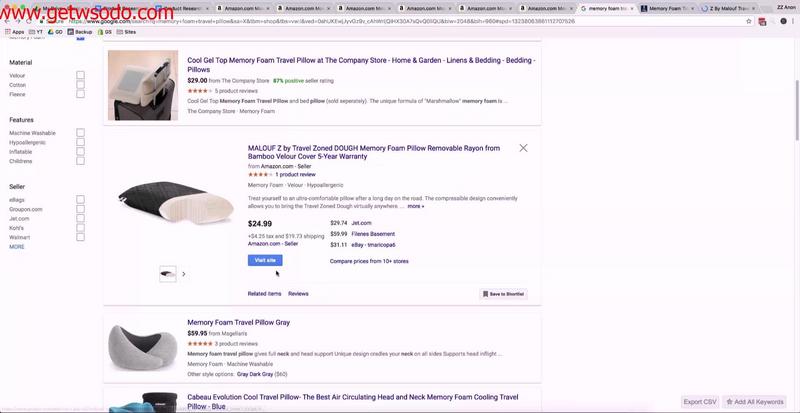Screen dimensions: 800x413
Task: Open 'Memory Foam Travel Pillow Gray' listing
Action: coord(238,323)
